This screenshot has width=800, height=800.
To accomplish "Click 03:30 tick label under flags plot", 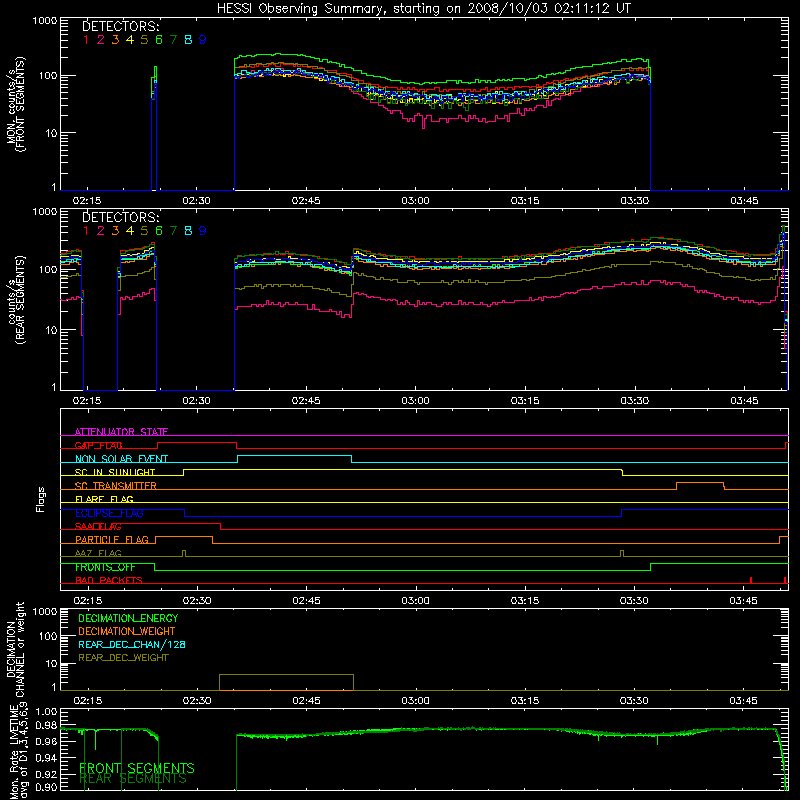I will (x=634, y=601).
